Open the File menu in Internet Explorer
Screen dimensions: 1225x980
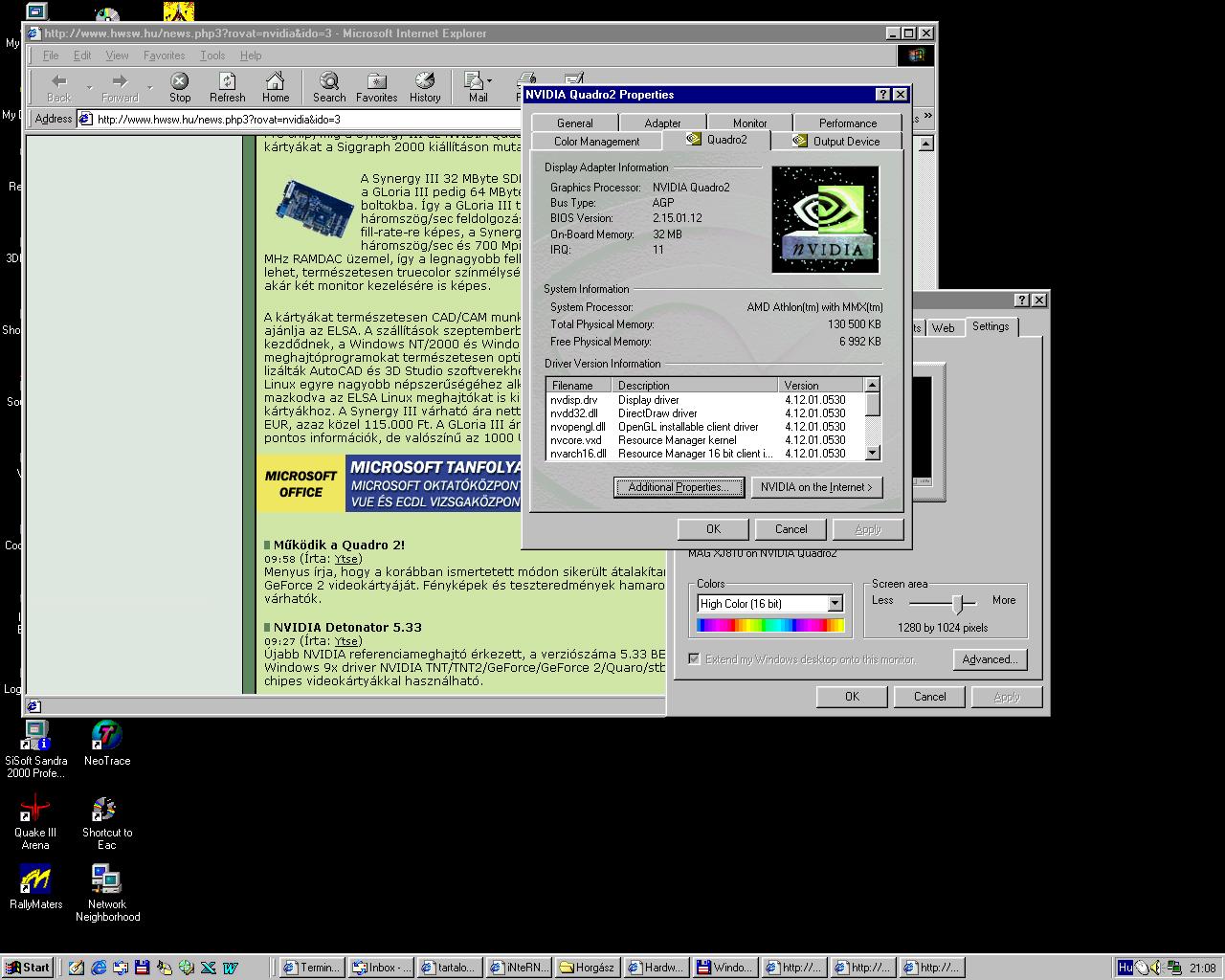click(x=51, y=56)
